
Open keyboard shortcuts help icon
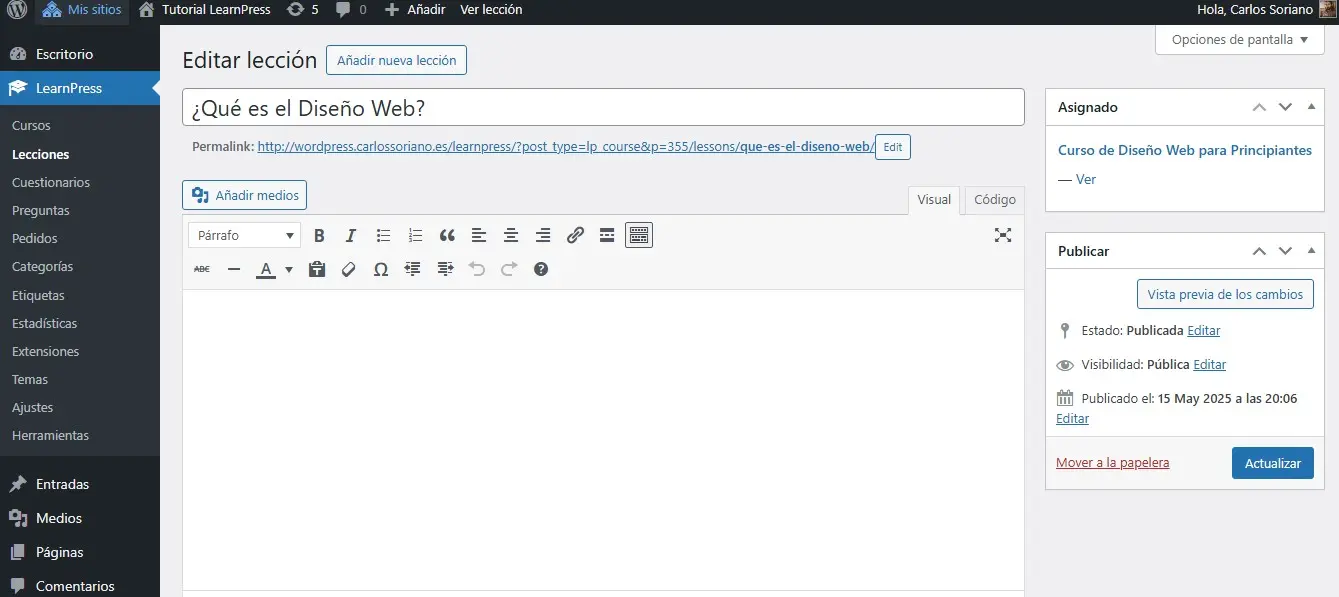[541, 269]
